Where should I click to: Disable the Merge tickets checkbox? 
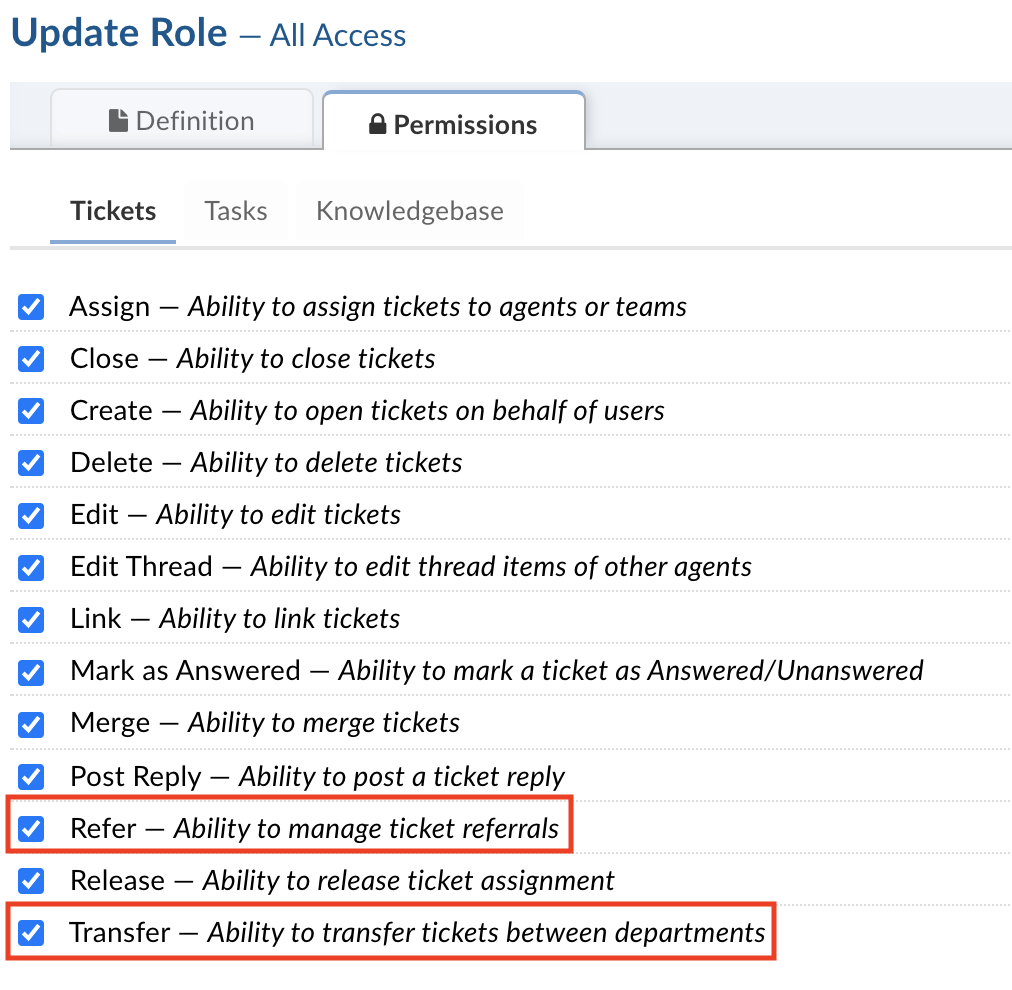(x=32, y=723)
